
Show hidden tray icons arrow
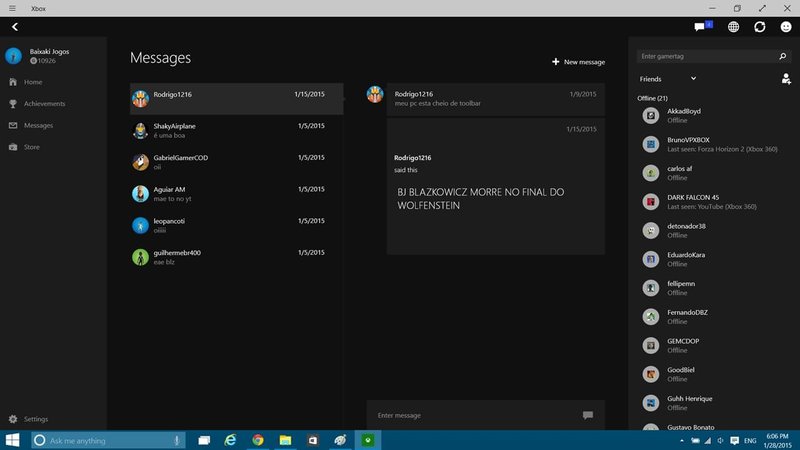[682, 440]
